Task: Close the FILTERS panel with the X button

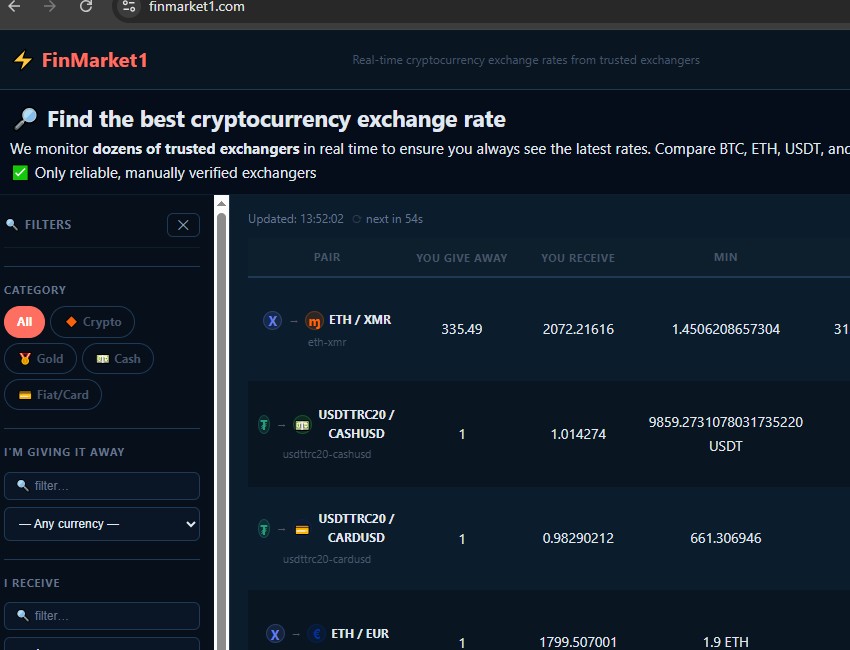Action: [x=183, y=224]
